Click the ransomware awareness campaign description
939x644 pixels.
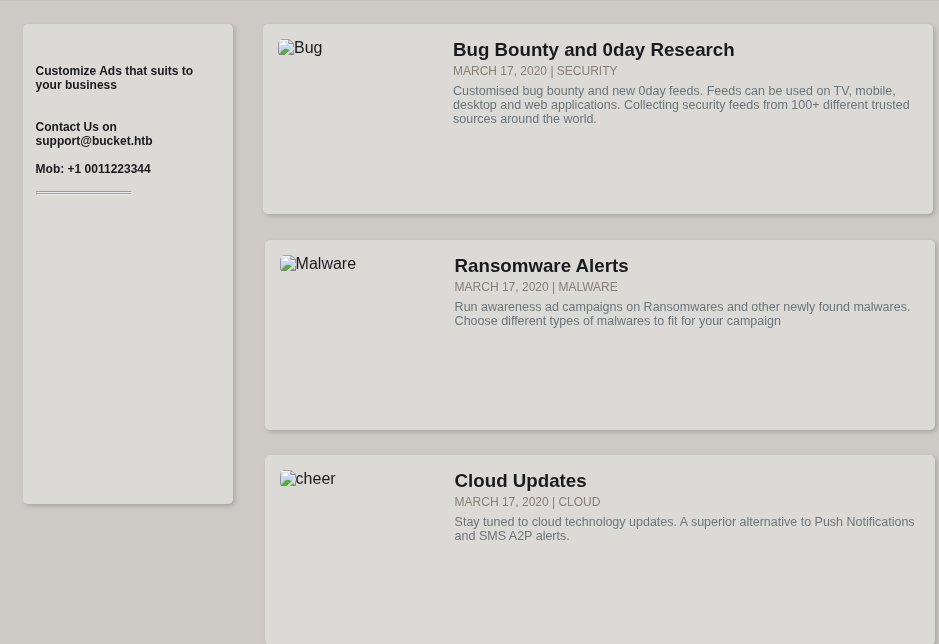tap(681, 314)
